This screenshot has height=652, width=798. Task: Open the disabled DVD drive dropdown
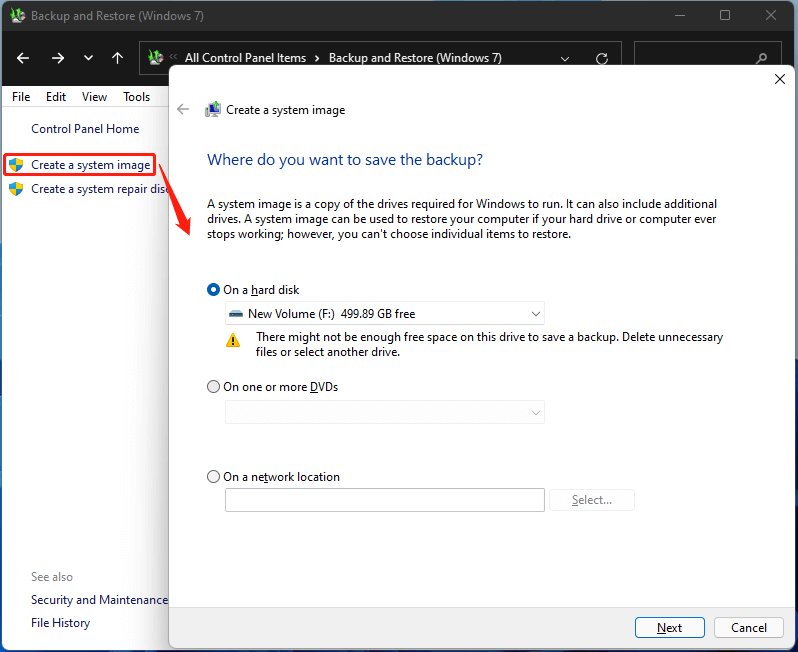pos(385,412)
